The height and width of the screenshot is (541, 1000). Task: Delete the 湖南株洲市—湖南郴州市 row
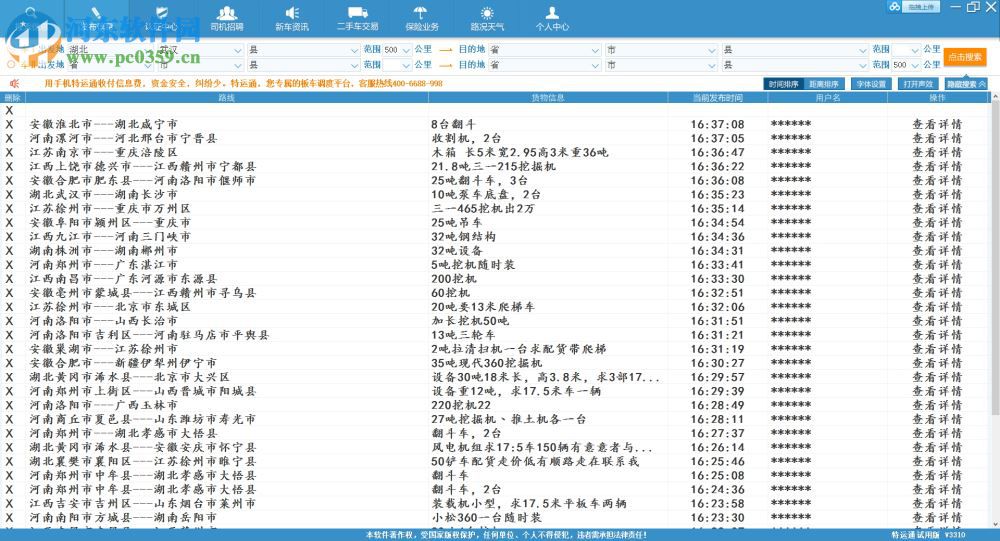point(9,251)
